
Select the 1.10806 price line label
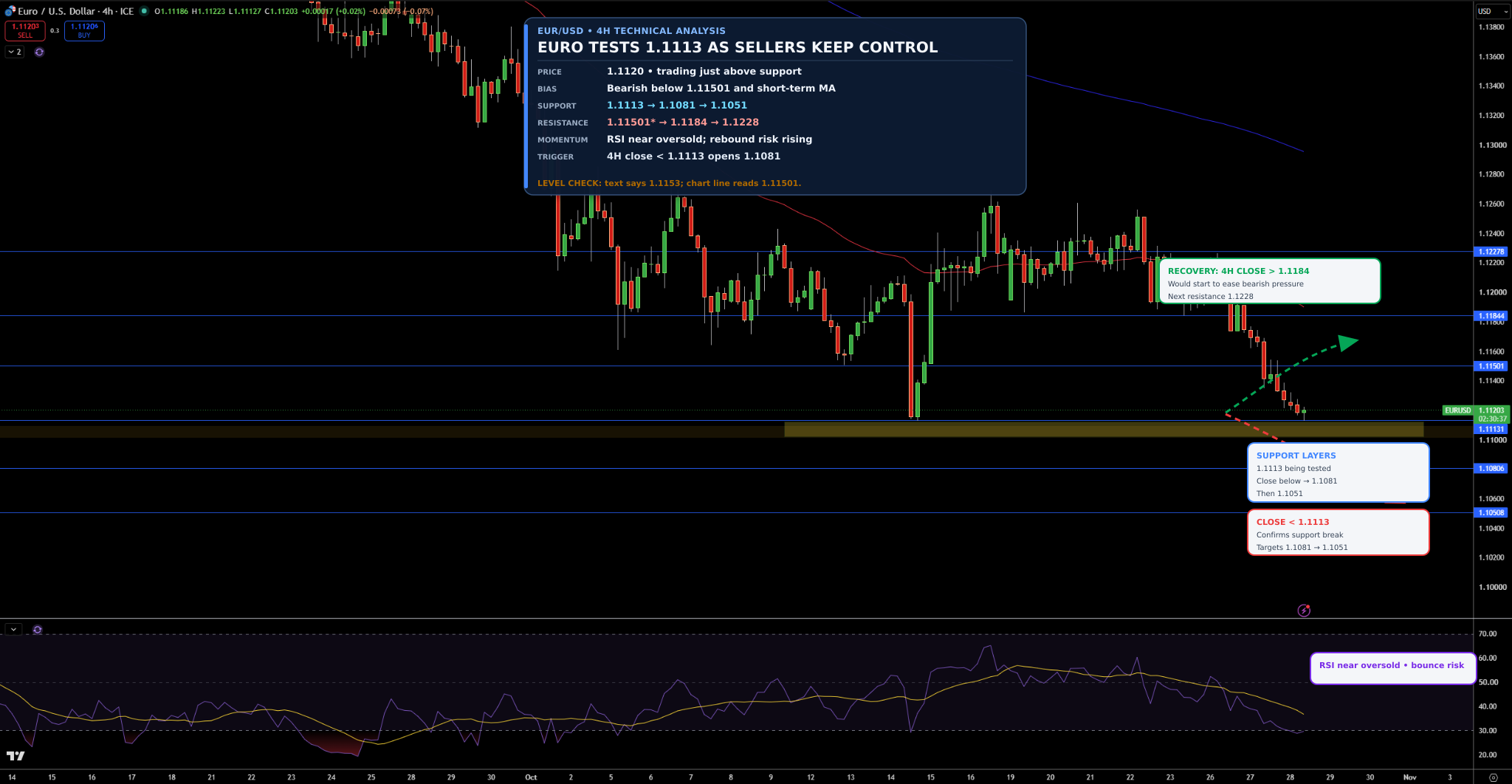click(x=1491, y=469)
